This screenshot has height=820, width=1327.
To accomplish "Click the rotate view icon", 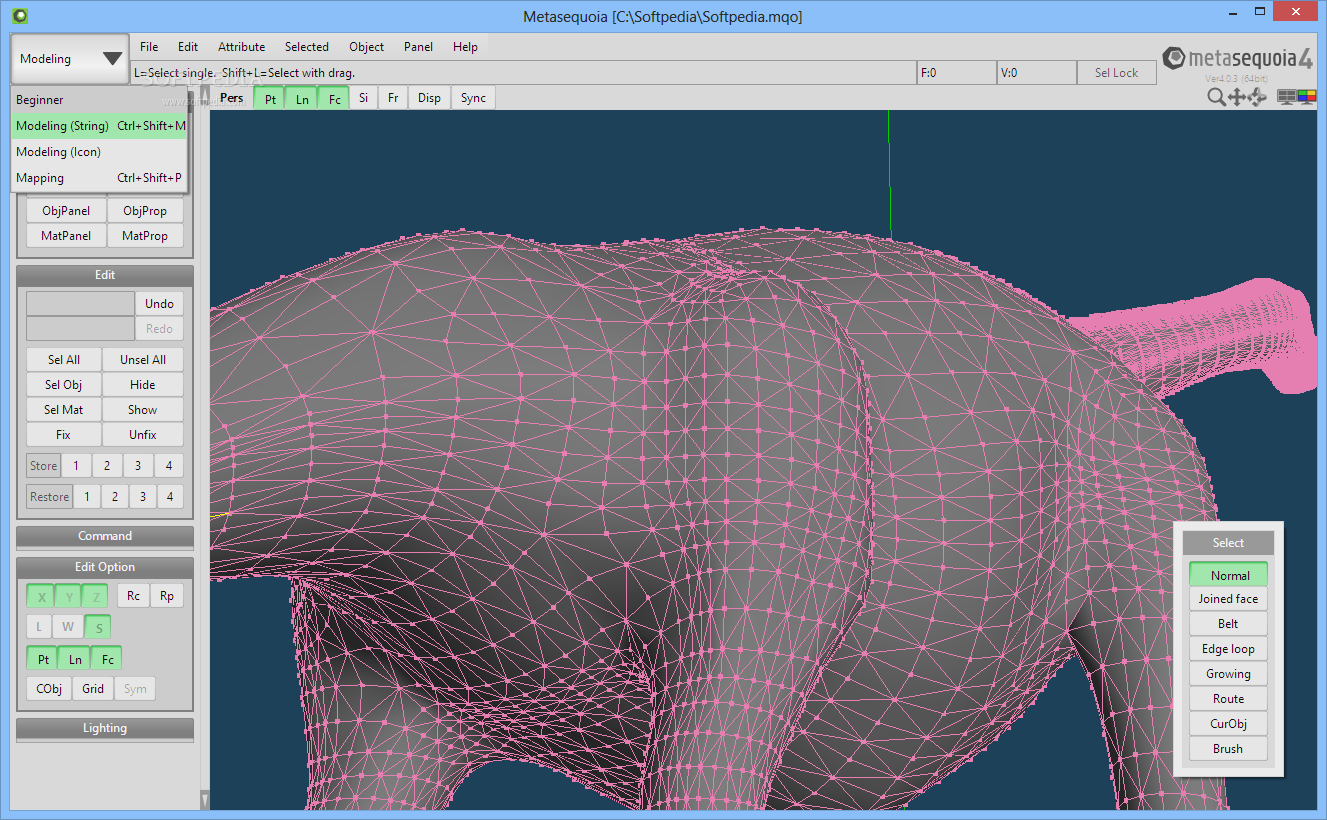I will click(x=1257, y=97).
